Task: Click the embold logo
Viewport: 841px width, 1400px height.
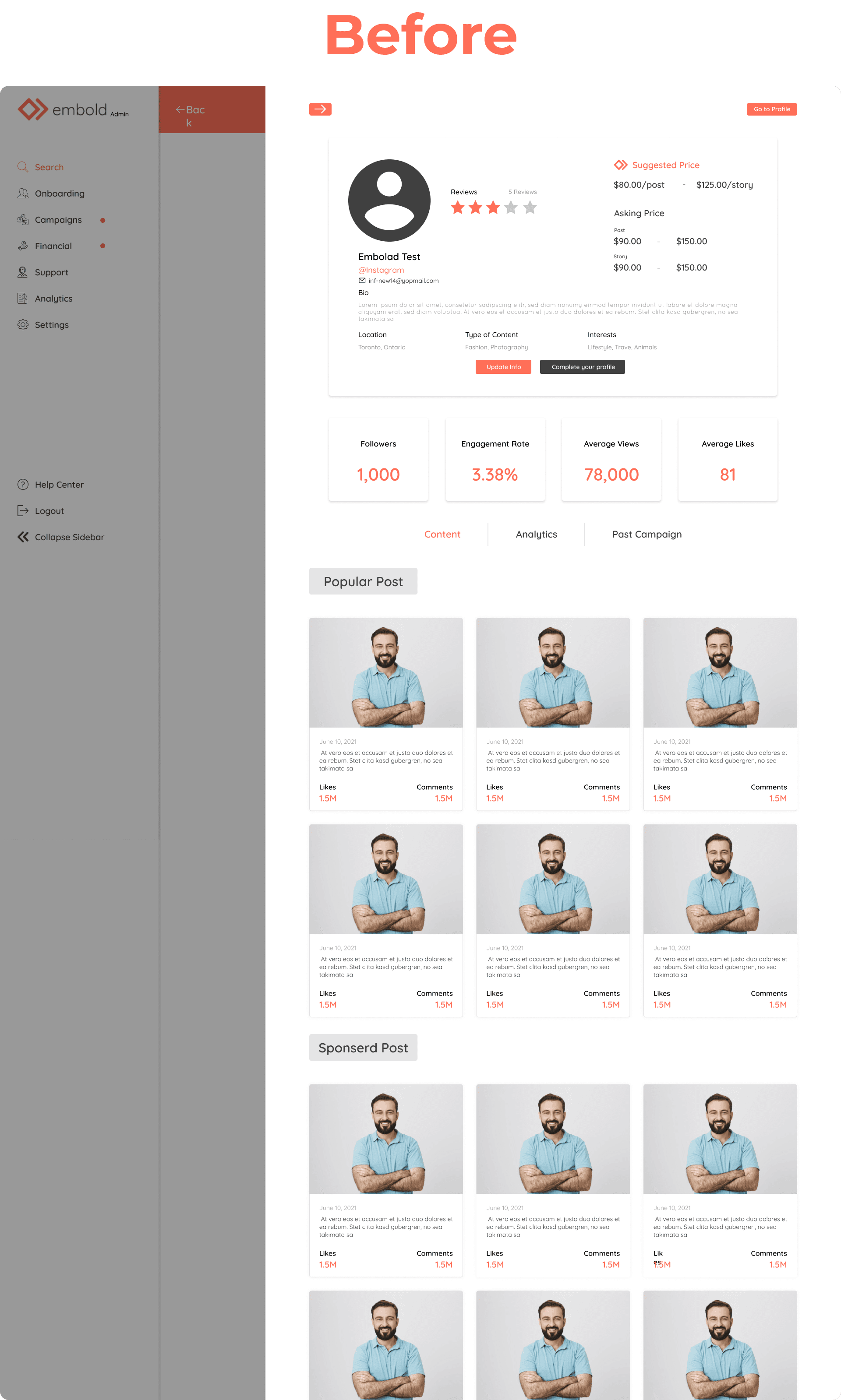Action: pos(33,109)
